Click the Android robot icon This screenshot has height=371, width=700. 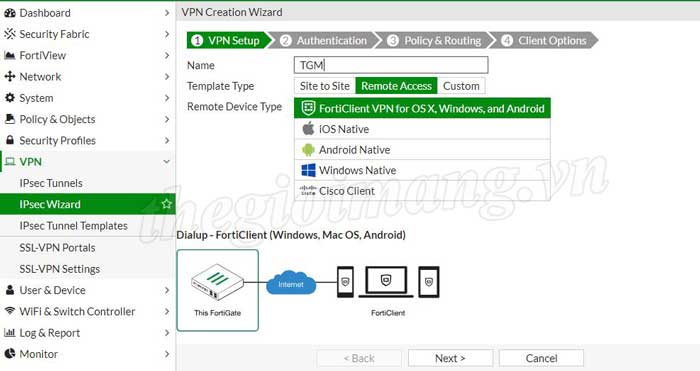coord(308,150)
